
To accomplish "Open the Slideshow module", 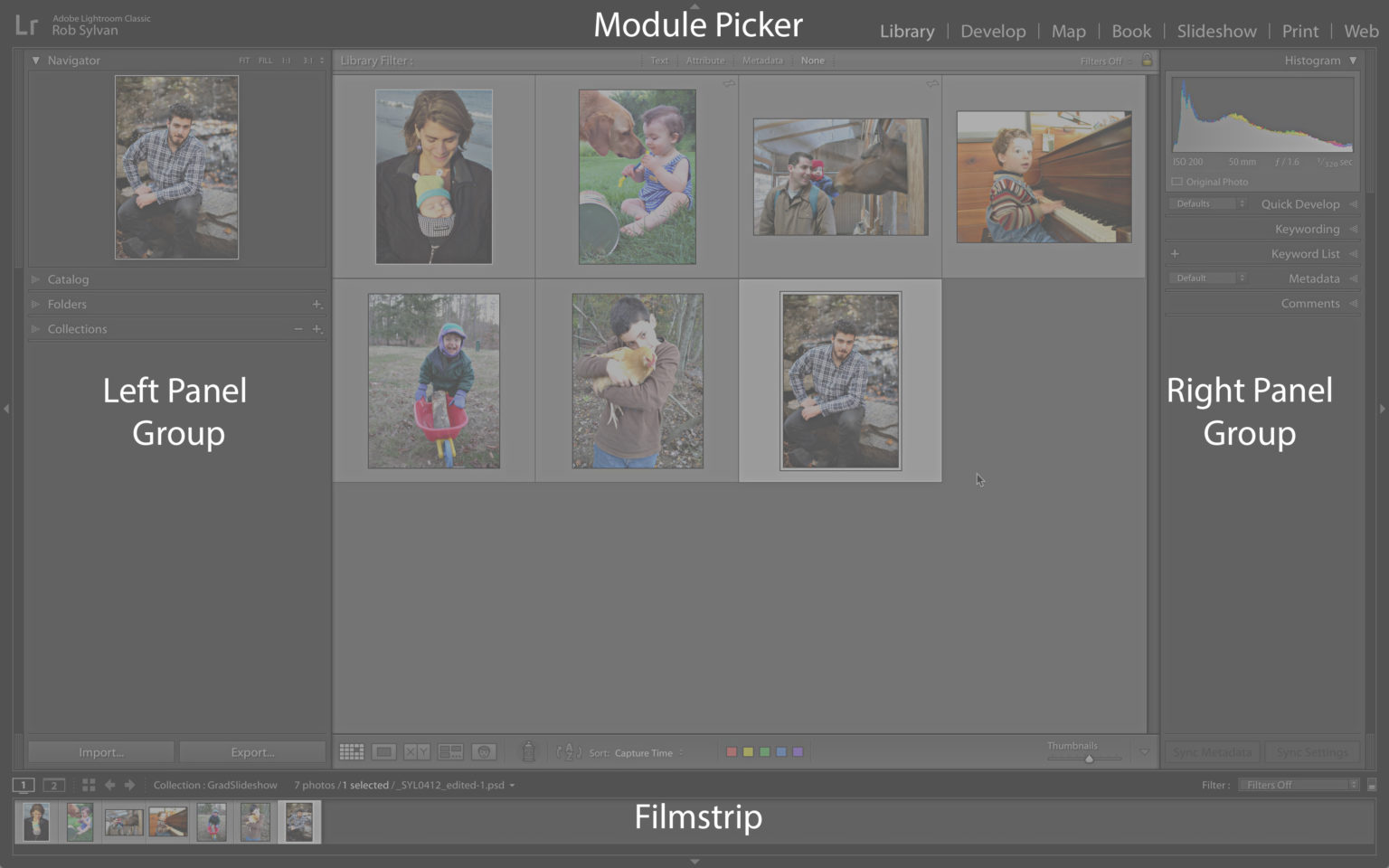I will click(1216, 31).
